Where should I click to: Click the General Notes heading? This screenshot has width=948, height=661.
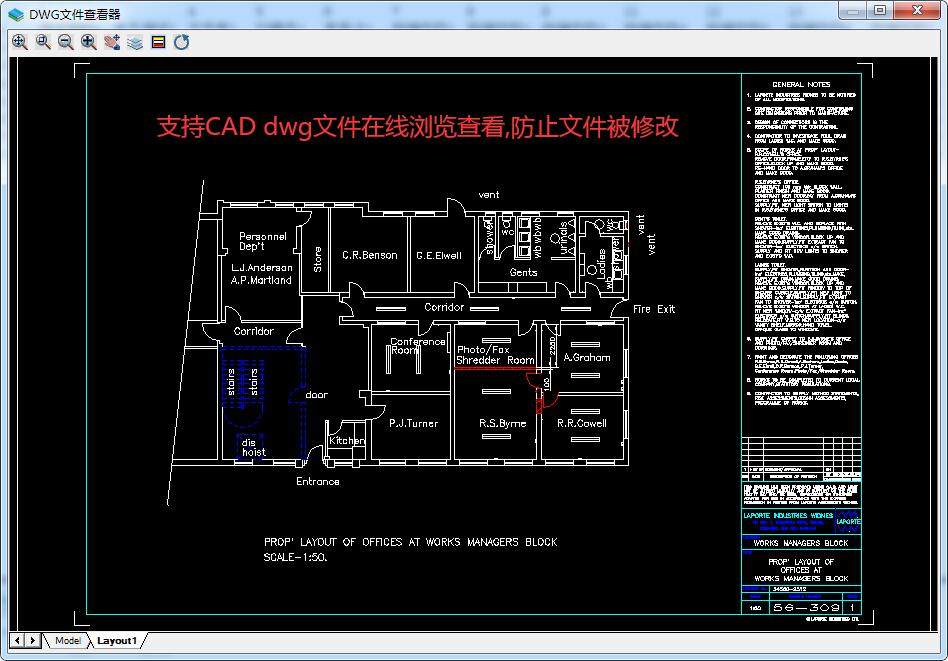(801, 85)
